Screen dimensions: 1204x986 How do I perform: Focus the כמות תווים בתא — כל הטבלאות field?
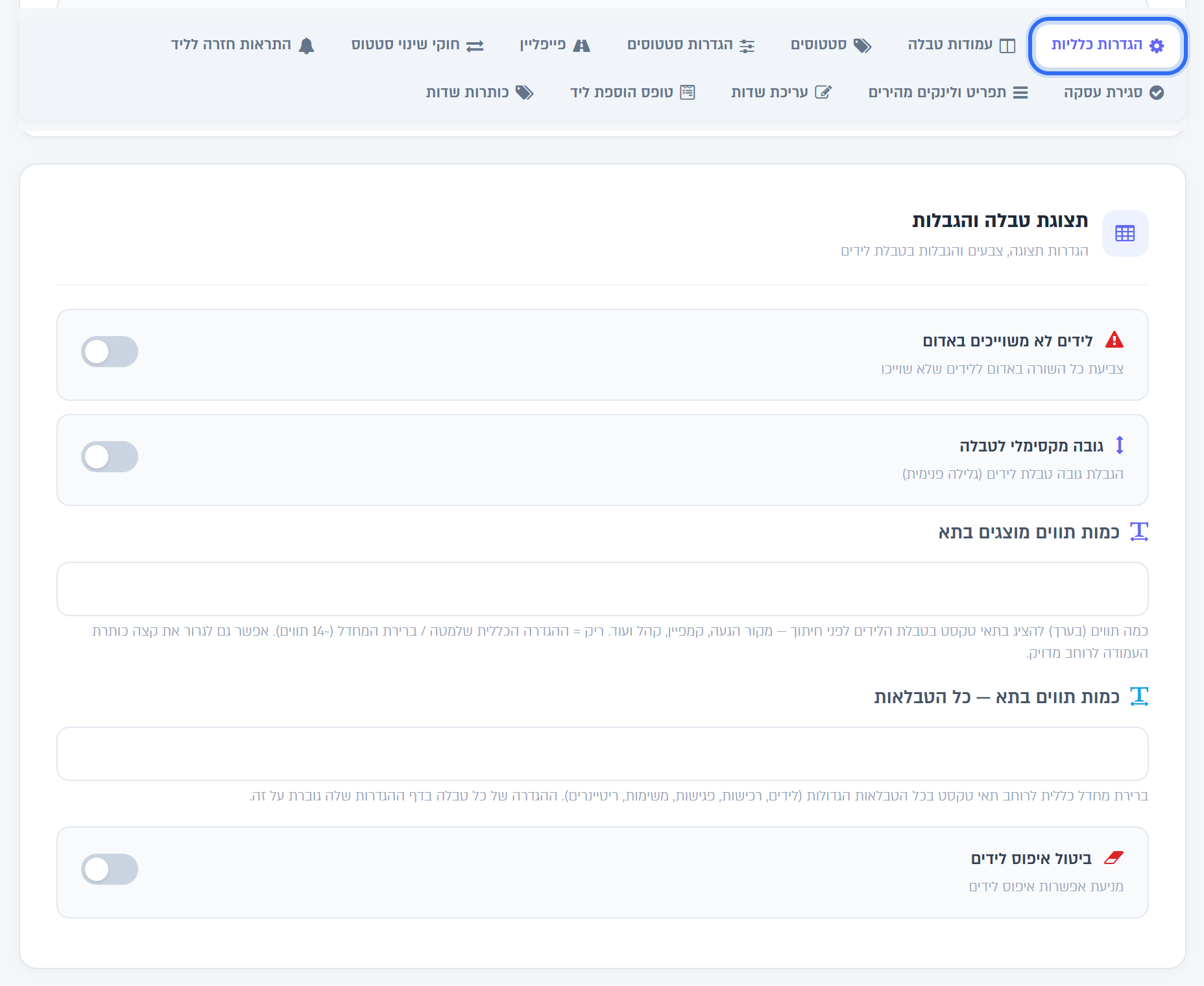tap(602, 754)
